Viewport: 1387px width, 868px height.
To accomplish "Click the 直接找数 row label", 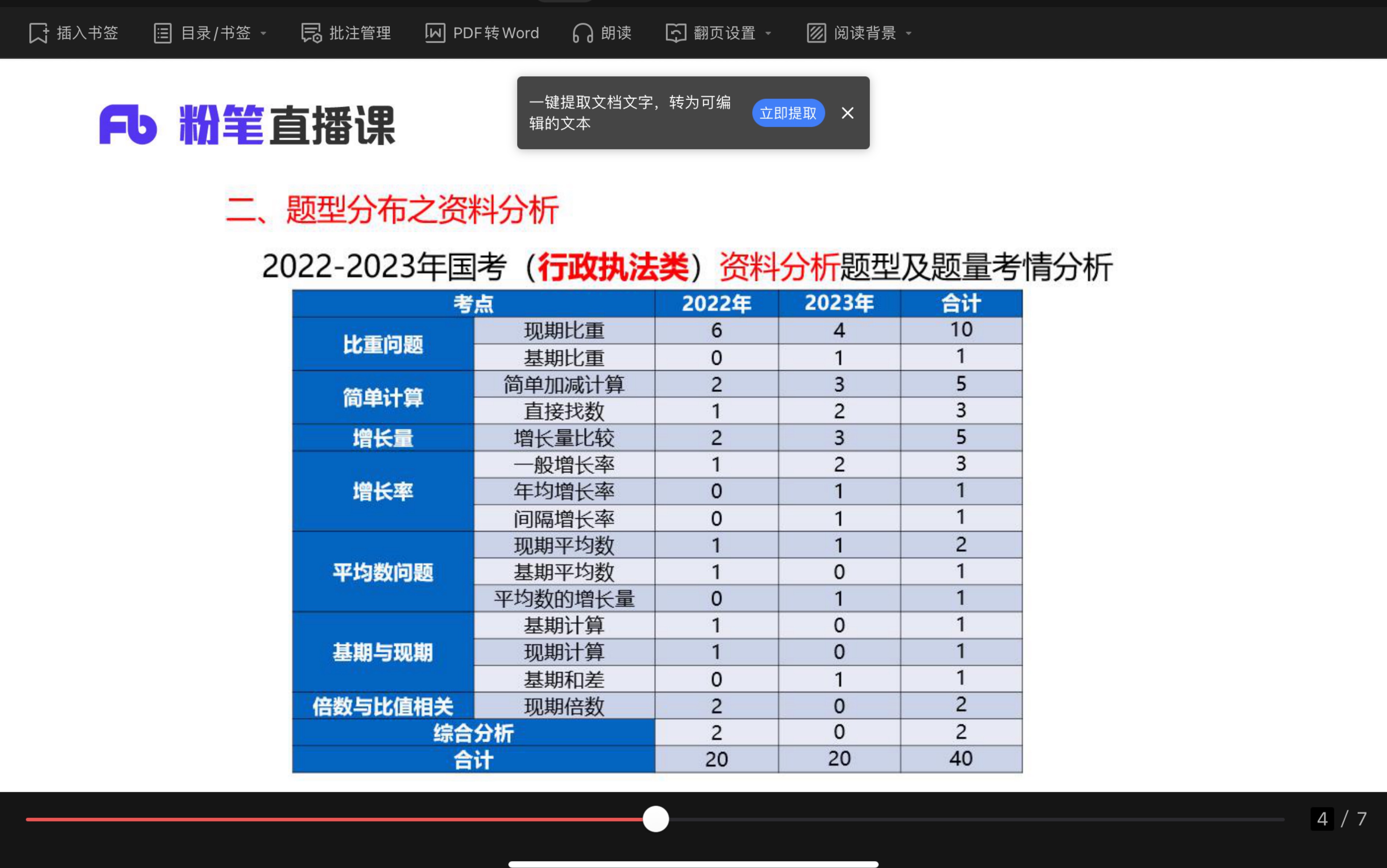I will (x=564, y=411).
